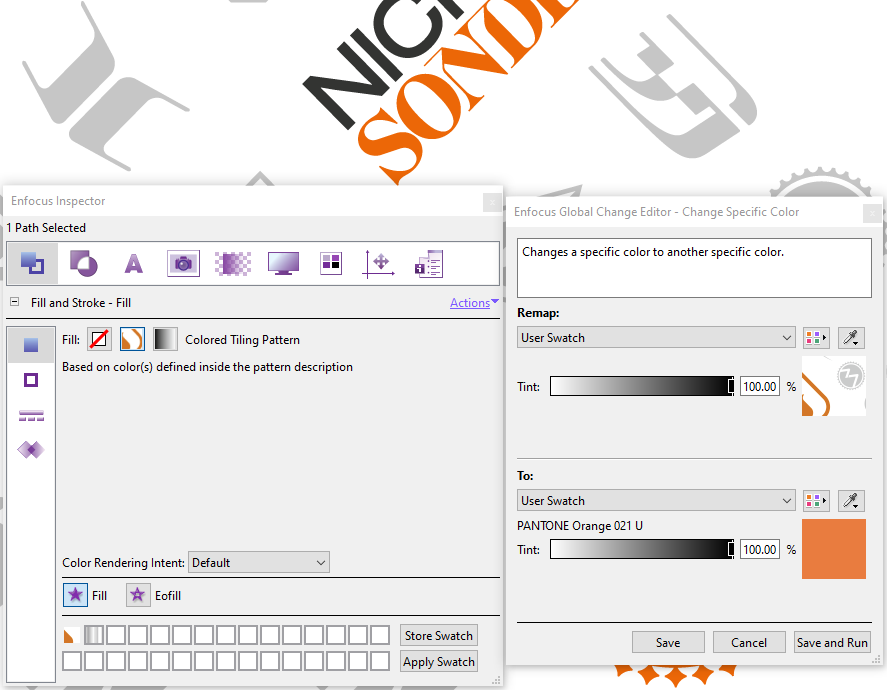887x690 pixels.
Task: Select the overprint diamond icon
Action: (31, 450)
